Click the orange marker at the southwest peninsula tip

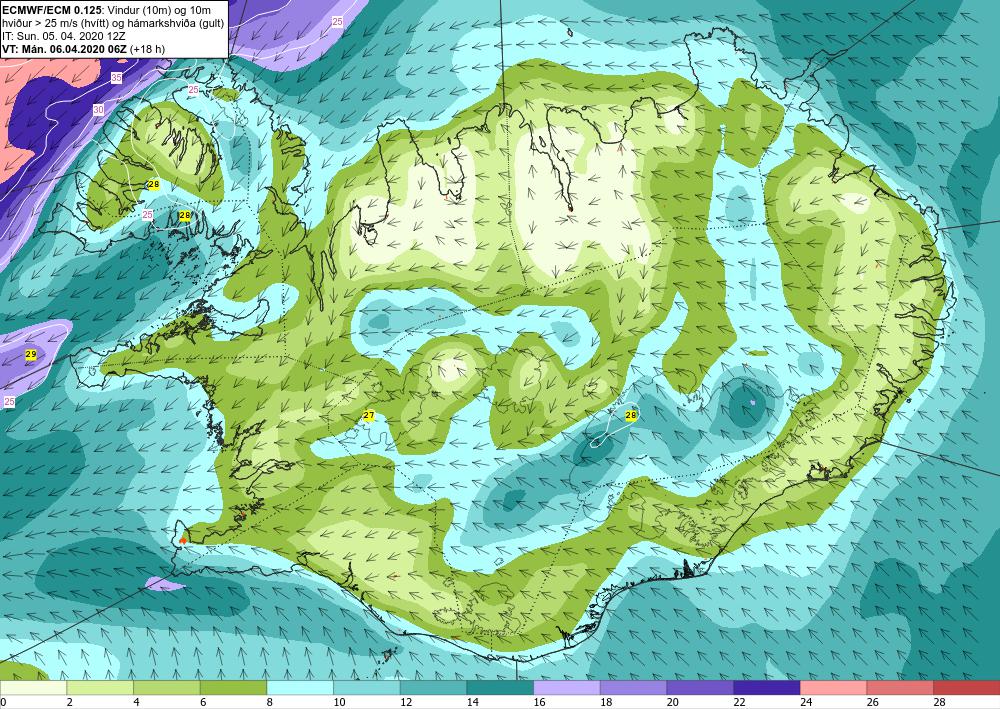tap(183, 540)
